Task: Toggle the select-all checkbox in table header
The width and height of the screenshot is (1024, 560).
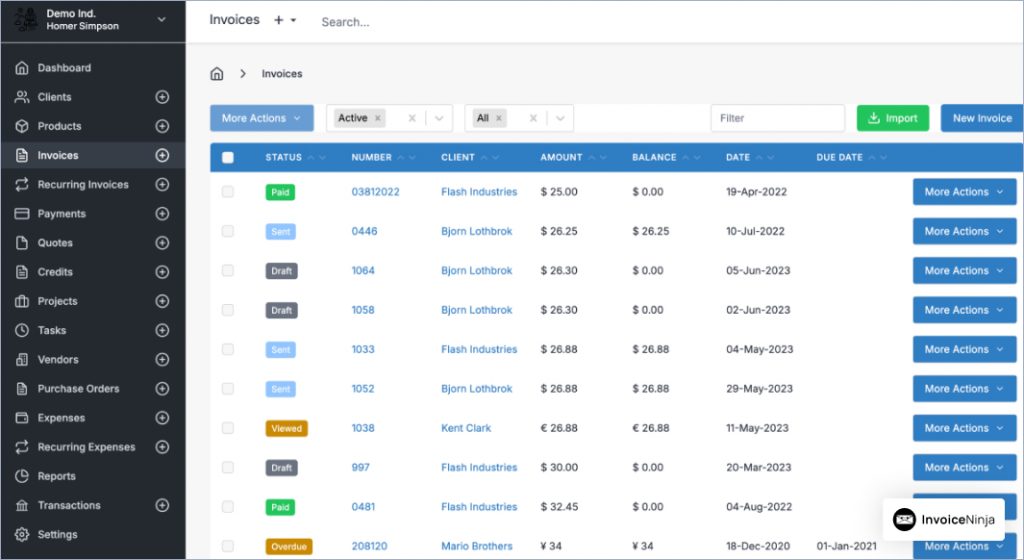Action: pos(228,158)
